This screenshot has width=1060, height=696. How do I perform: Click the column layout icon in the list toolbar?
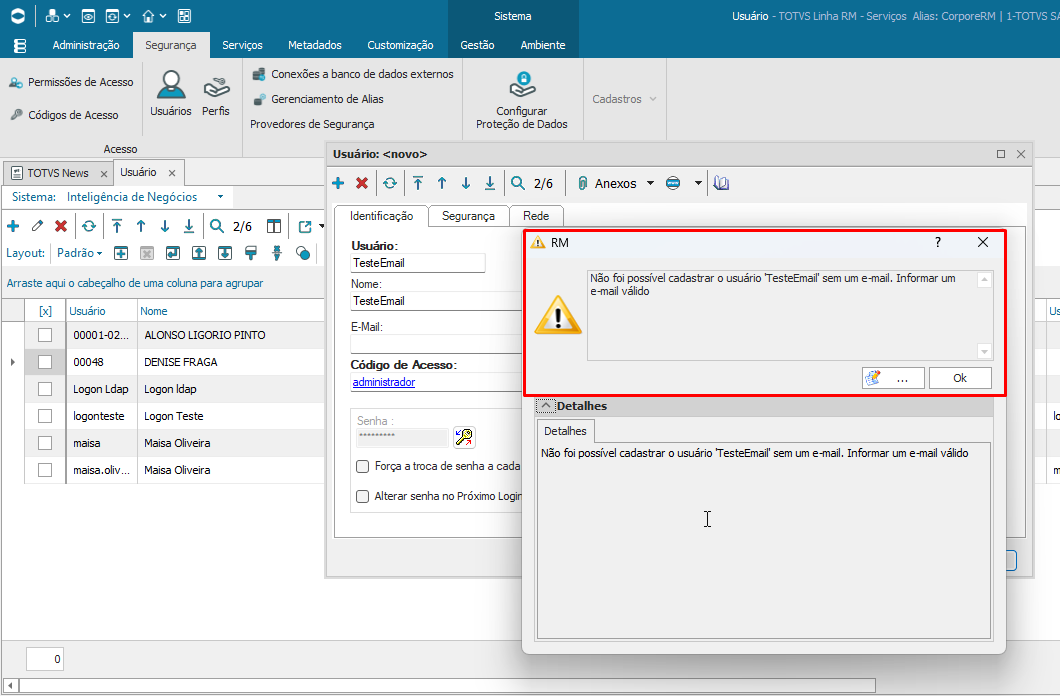tap(274, 226)
